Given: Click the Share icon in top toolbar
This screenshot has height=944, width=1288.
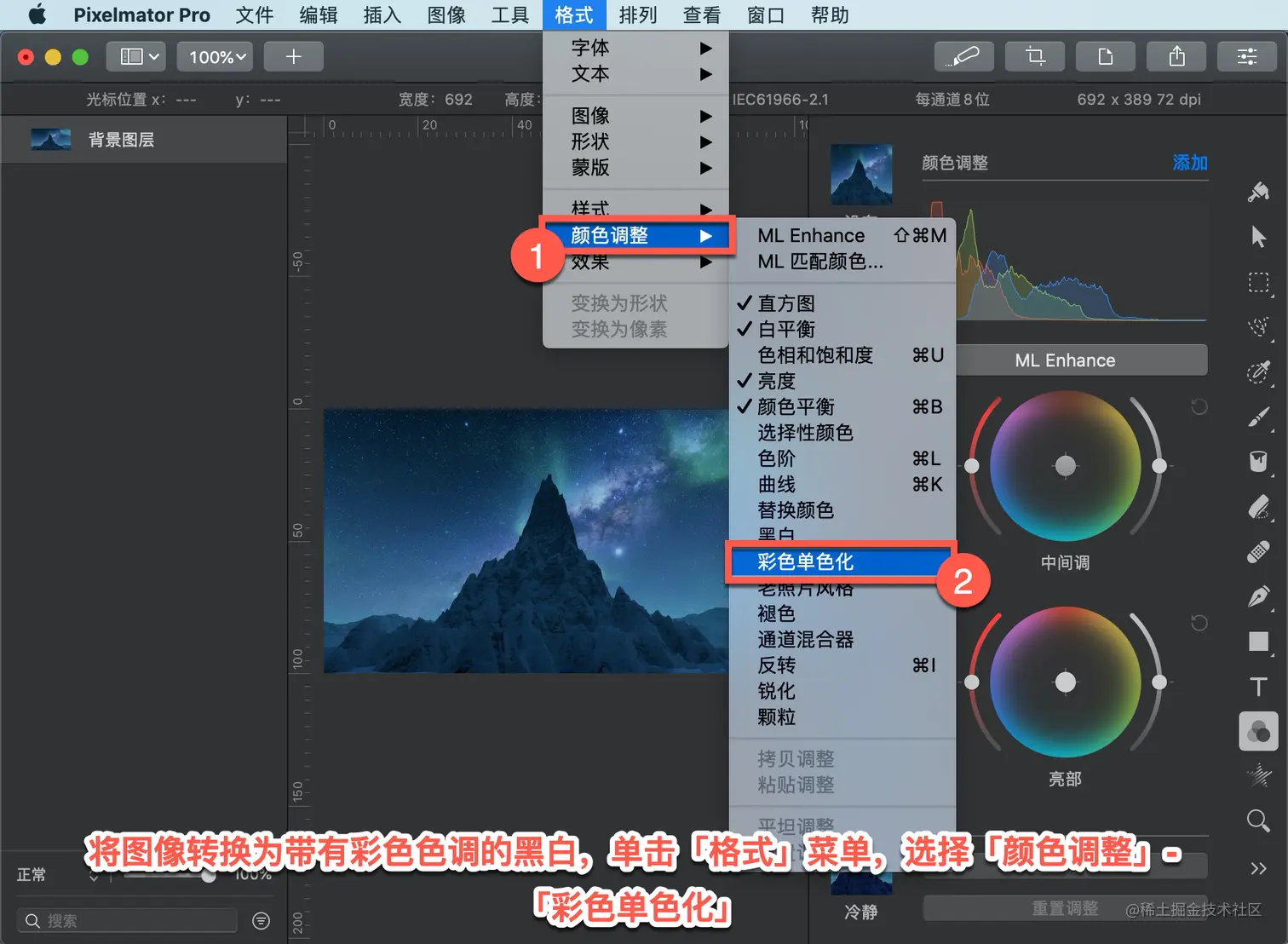Looking at the screenshot, I should (x=1176, y=56).
